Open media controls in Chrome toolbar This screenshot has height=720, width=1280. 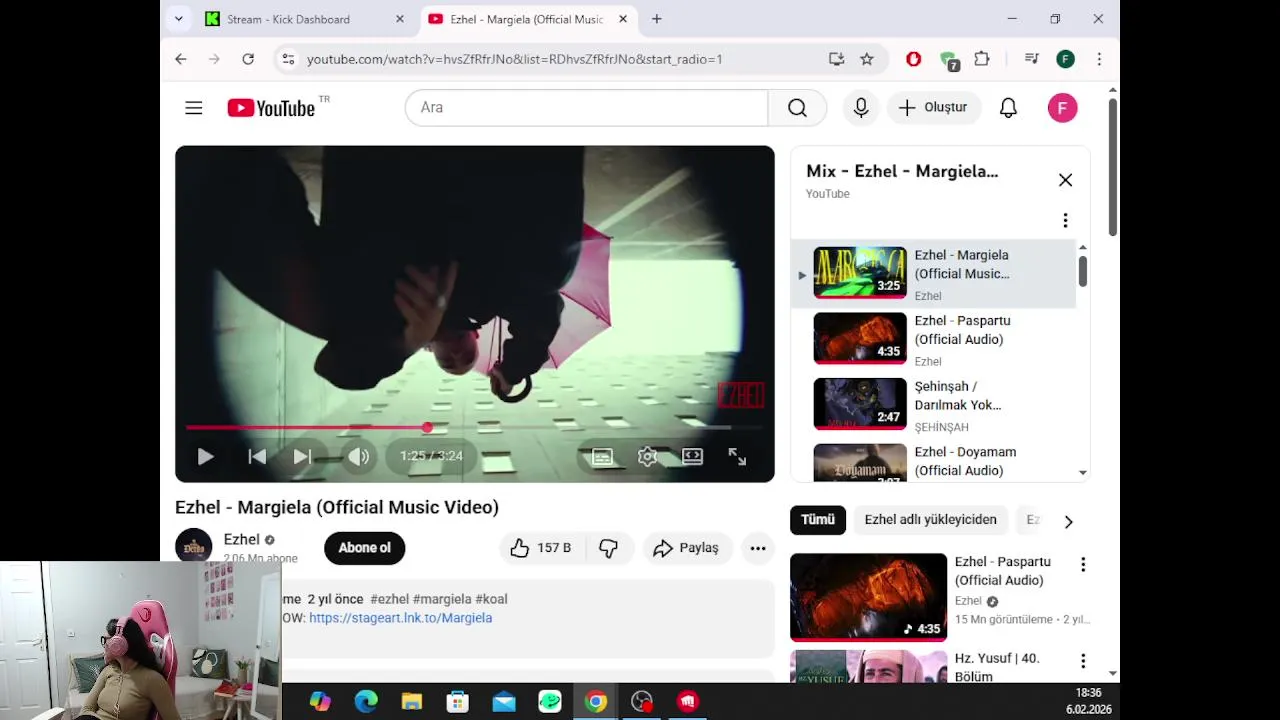coord(1031,59)
